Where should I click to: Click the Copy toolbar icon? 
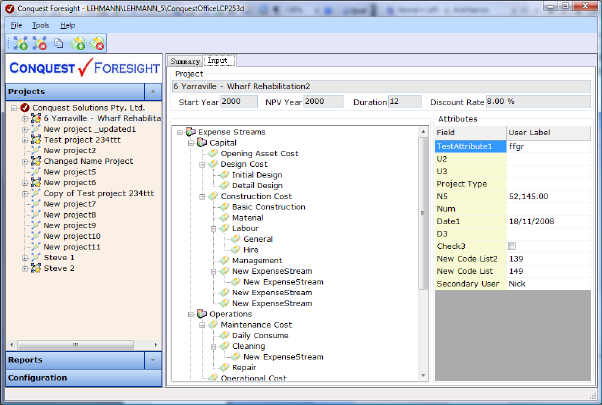click(58, 43)
